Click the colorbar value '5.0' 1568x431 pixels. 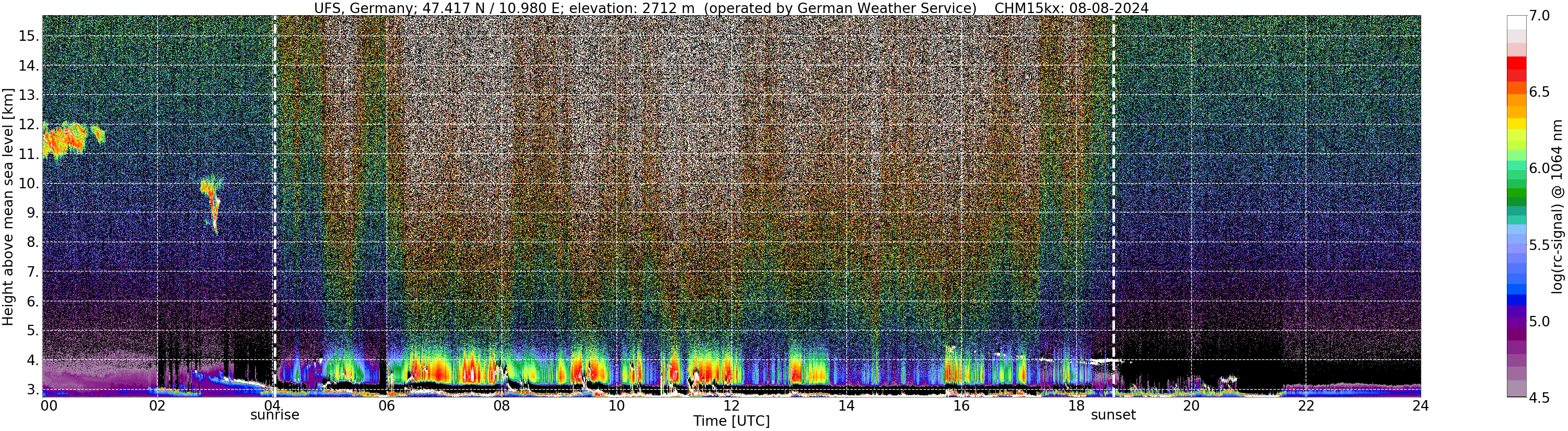pos(1539,321)
